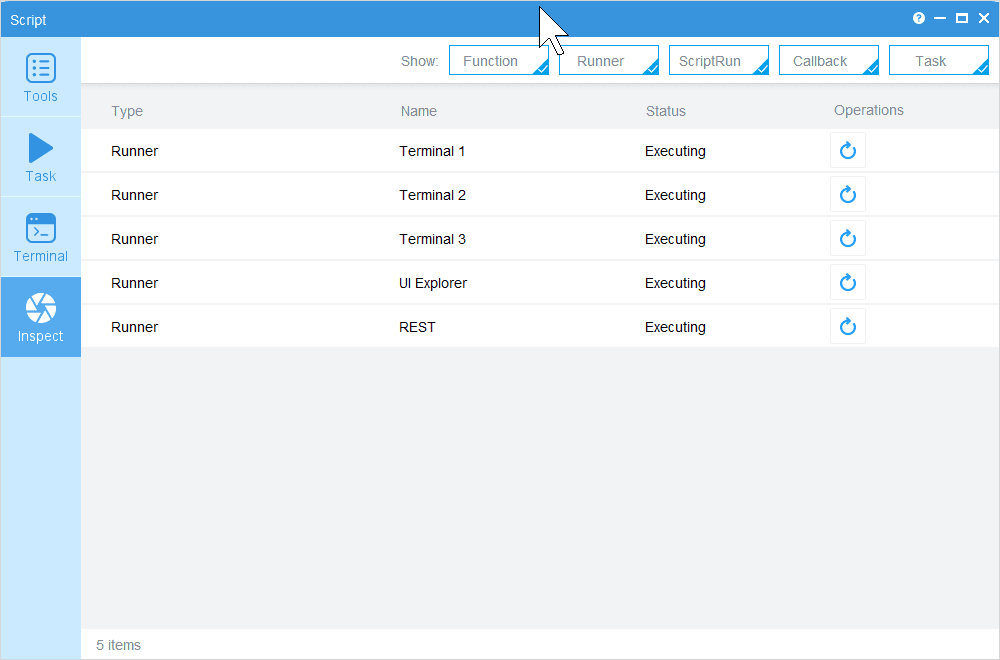Toggle the ScriptRun show filter

[719, 60]
